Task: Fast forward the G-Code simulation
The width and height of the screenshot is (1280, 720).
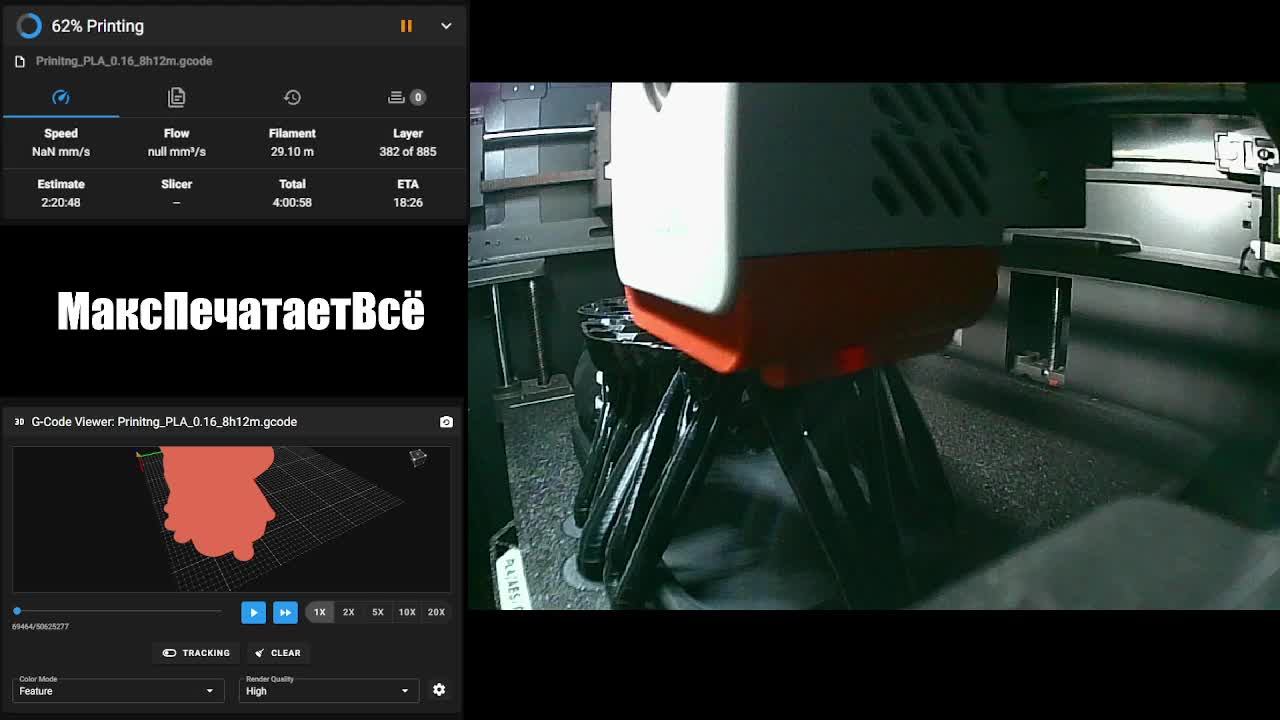Action: (285, 612)
